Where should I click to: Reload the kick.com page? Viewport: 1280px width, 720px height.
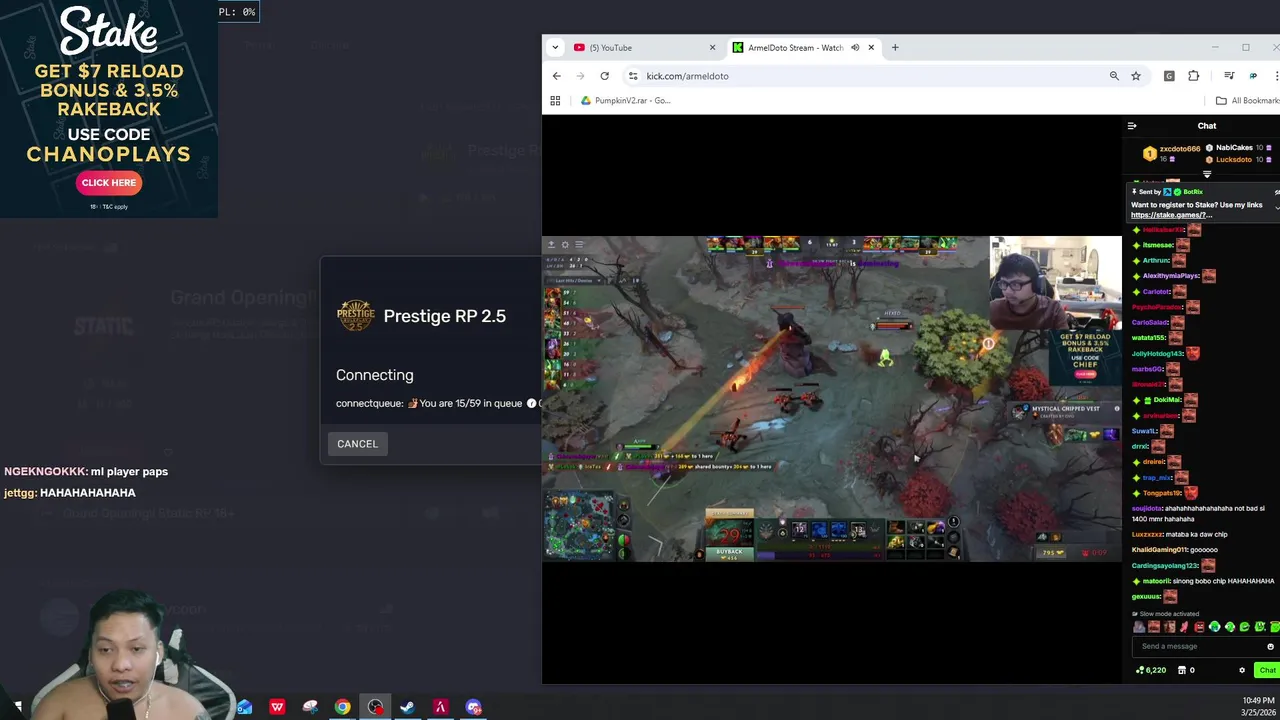[604, 76]
